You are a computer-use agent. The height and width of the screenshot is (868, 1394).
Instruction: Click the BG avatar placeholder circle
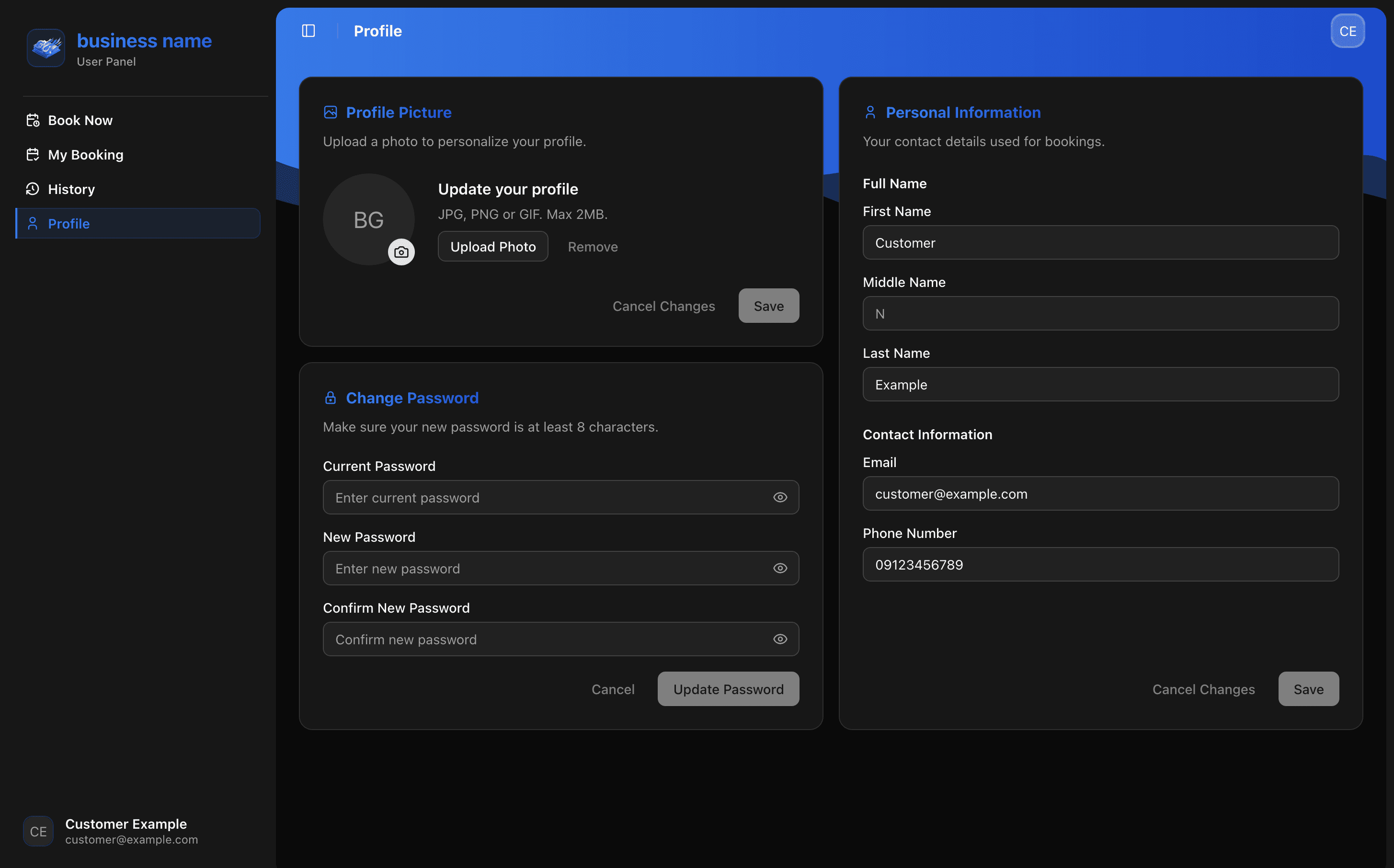368,219
